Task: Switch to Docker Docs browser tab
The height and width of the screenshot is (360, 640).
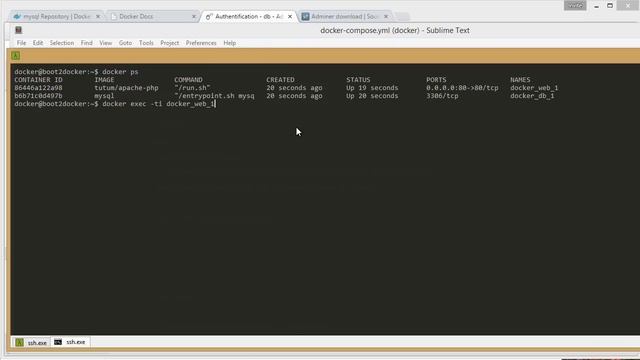Action: click(153, 16)
